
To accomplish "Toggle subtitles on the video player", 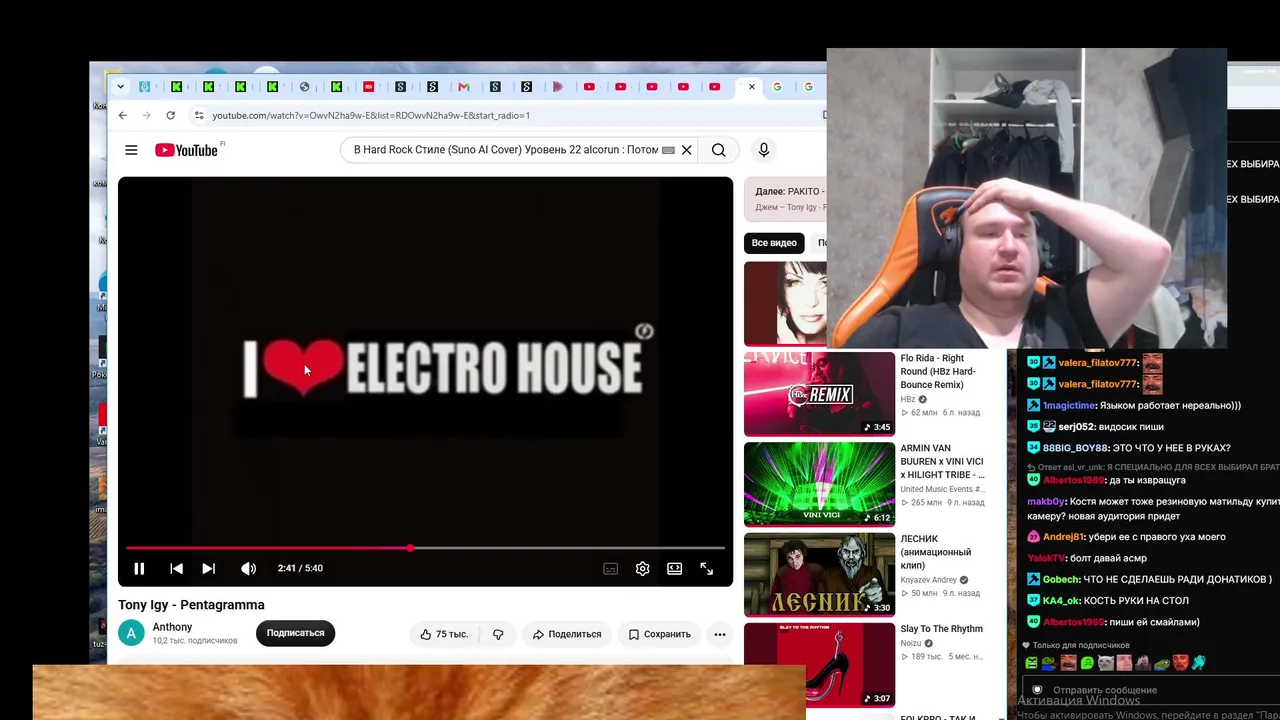I will tap(610, 568).
